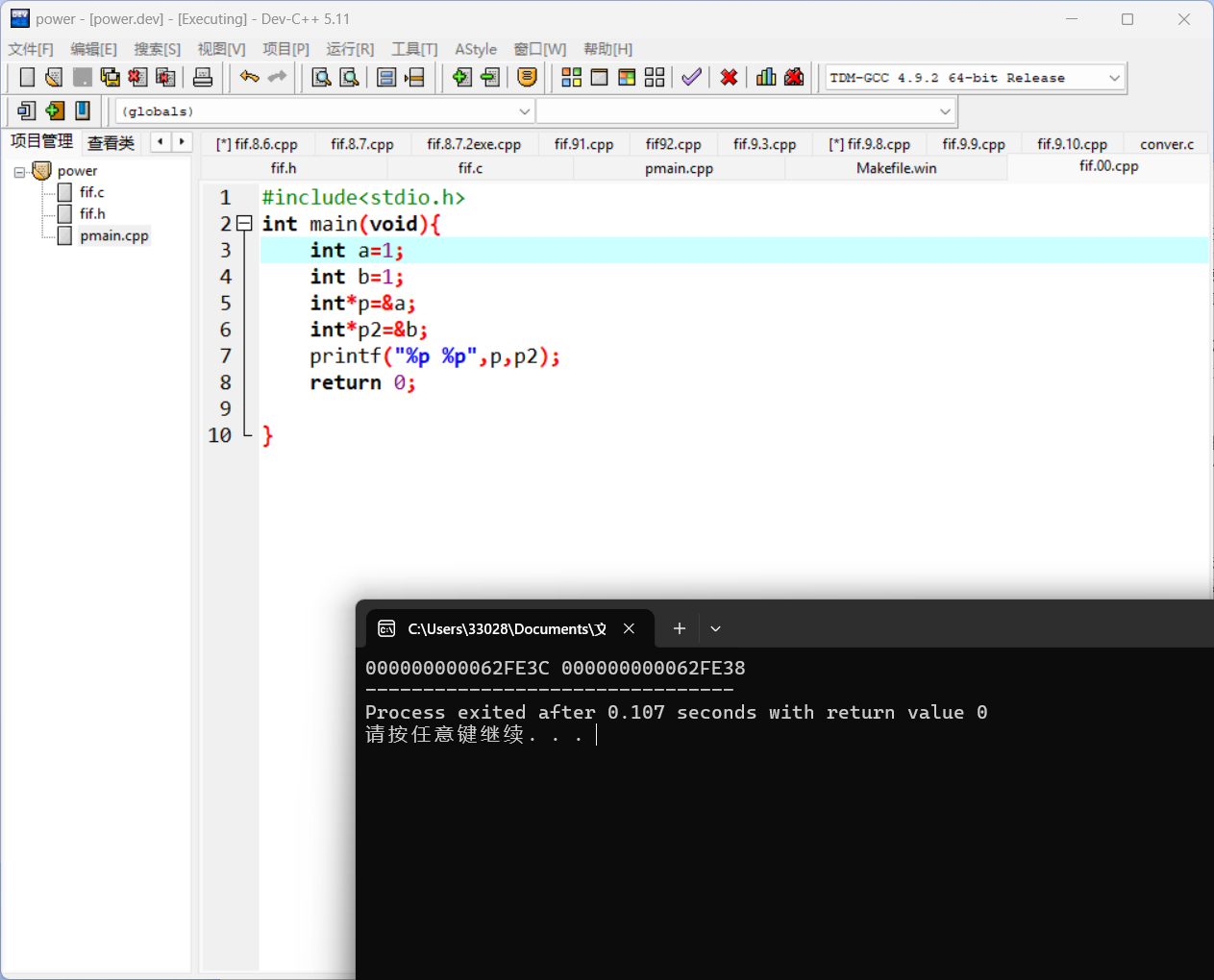Viewport: 1214px width, 980px height.
Task: Switch to the pmain.cpp editor tab
Action: pos(679,168)
